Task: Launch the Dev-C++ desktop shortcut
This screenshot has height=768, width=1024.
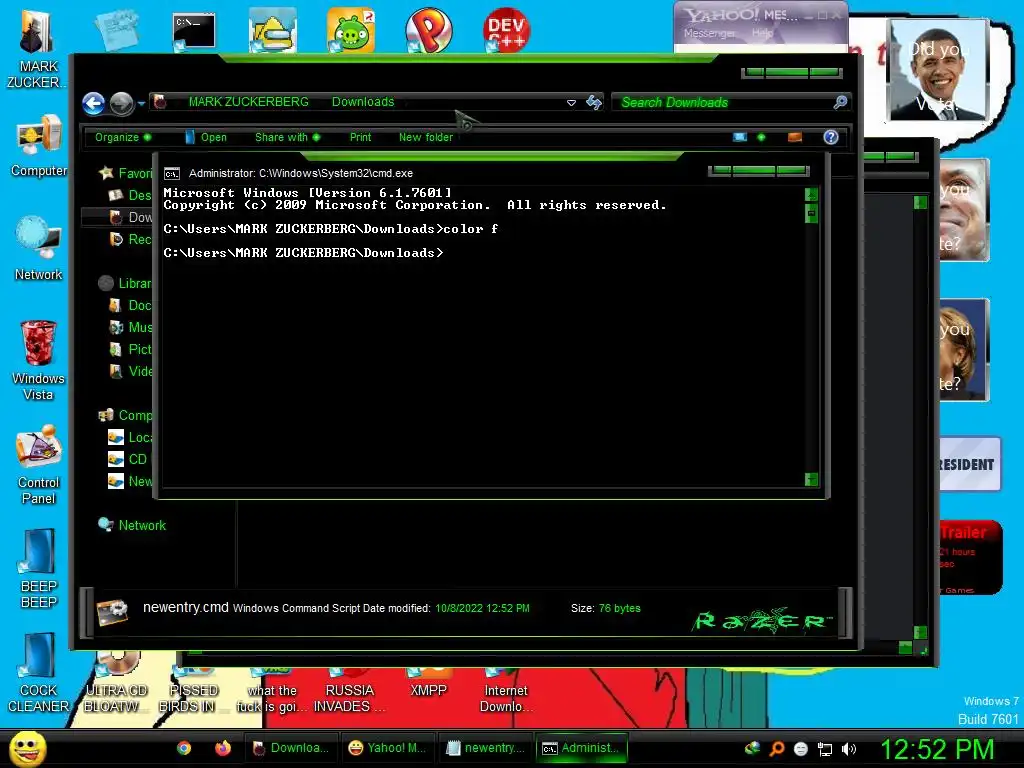Action: coord(506,29)
